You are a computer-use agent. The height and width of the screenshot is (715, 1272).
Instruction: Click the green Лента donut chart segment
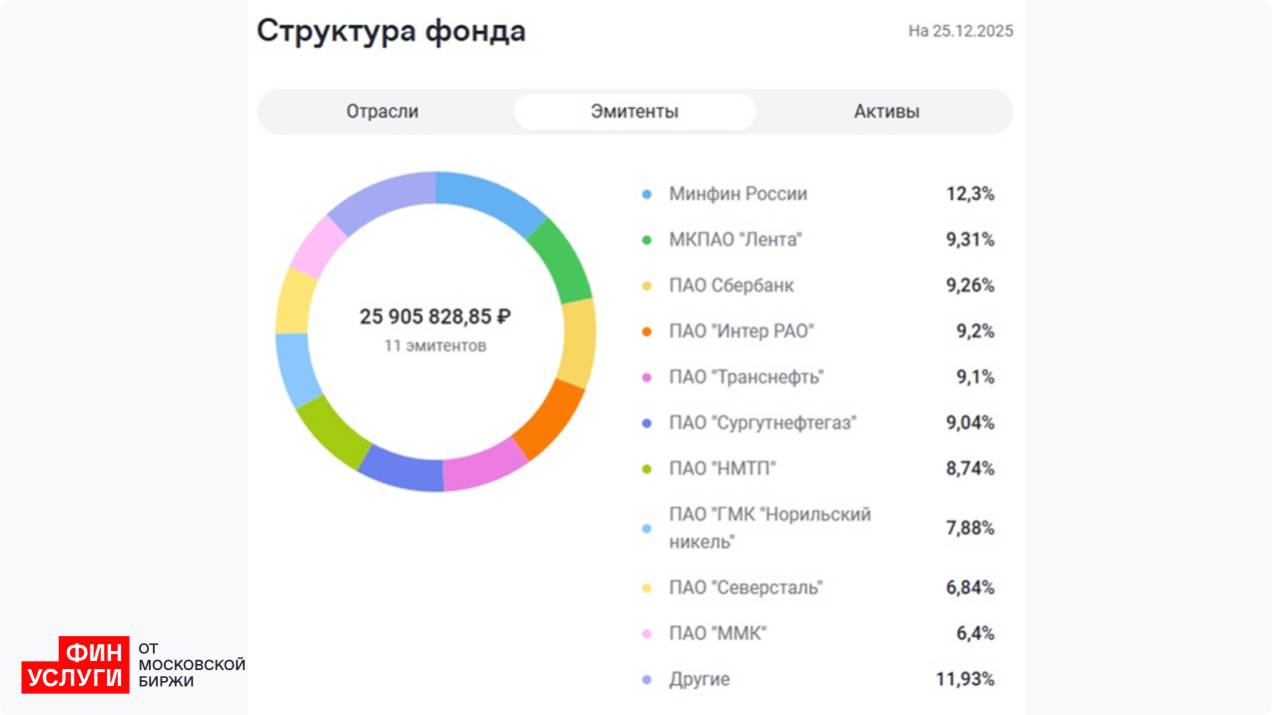click(x=562, y=259)
